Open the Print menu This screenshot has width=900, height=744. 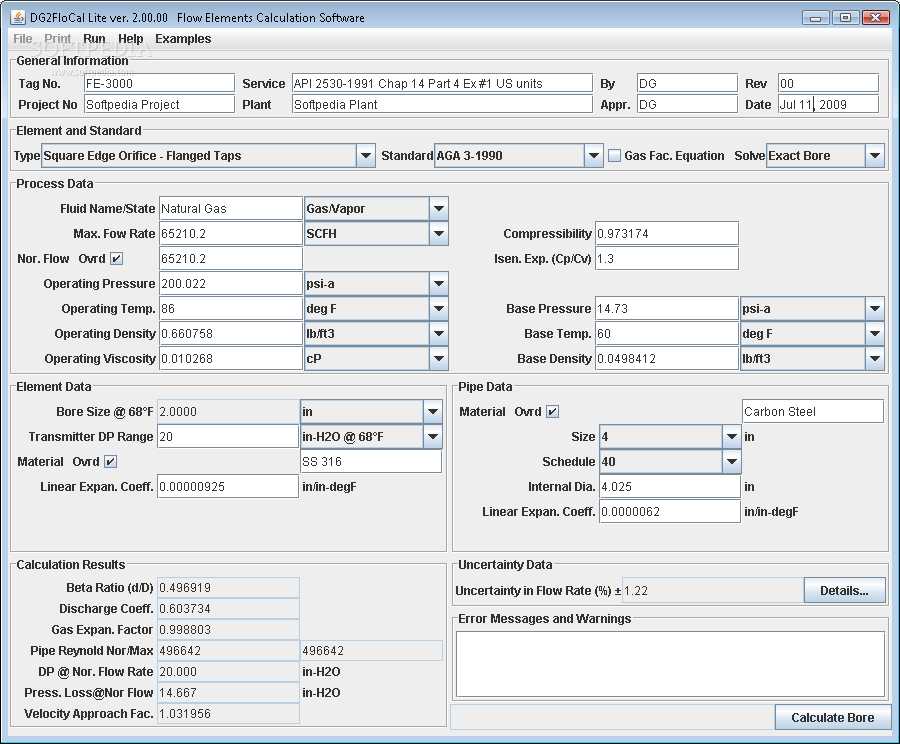[x=58, y=39]
